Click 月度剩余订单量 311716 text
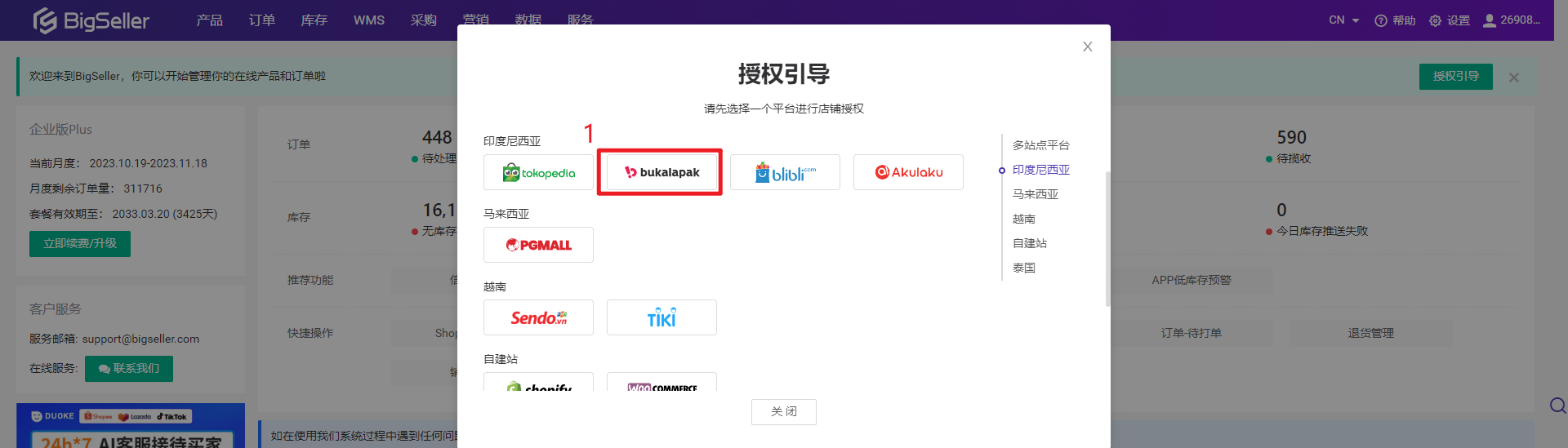This screenshot has width=1568, height=448. tap(96, 189)
